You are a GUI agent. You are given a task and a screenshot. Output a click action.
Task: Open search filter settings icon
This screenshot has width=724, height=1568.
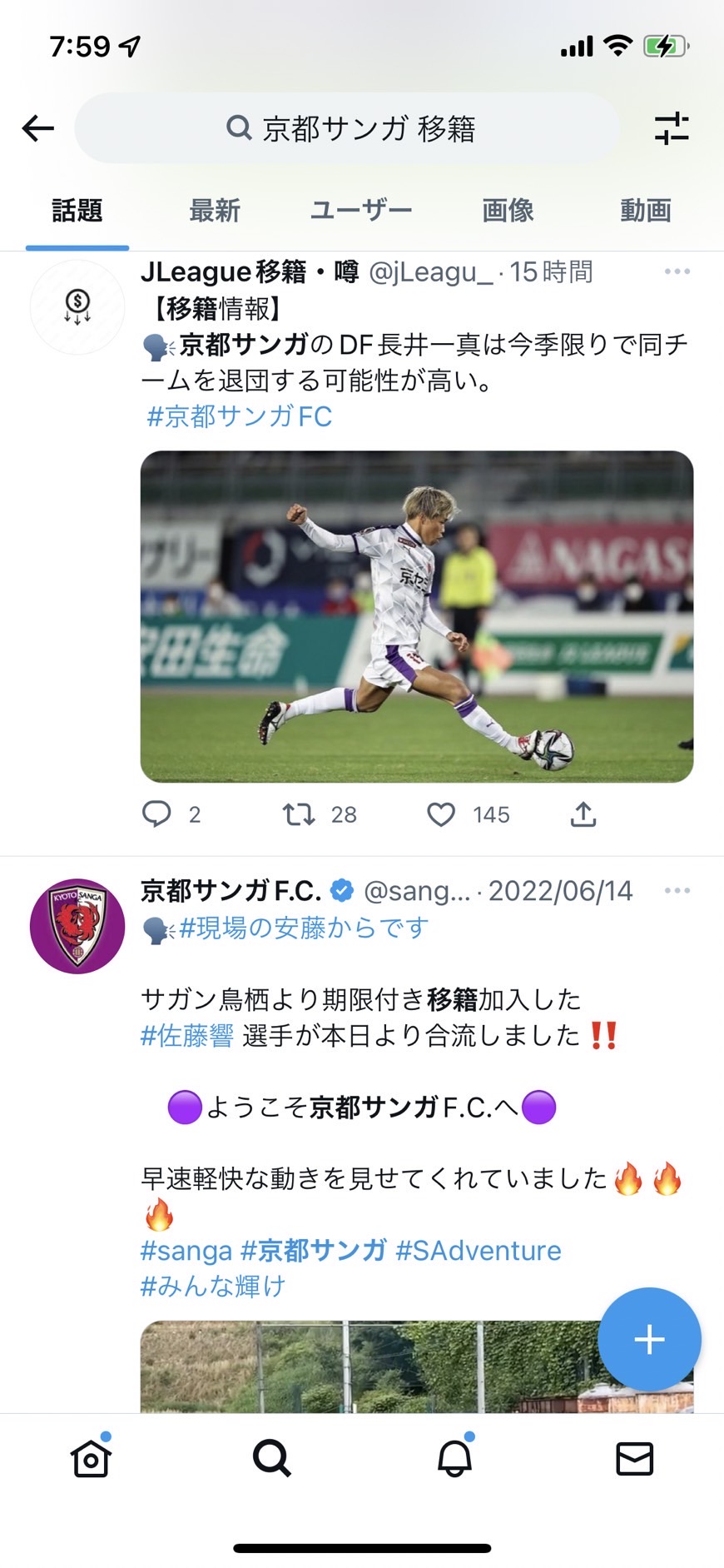tap(671, 128)
